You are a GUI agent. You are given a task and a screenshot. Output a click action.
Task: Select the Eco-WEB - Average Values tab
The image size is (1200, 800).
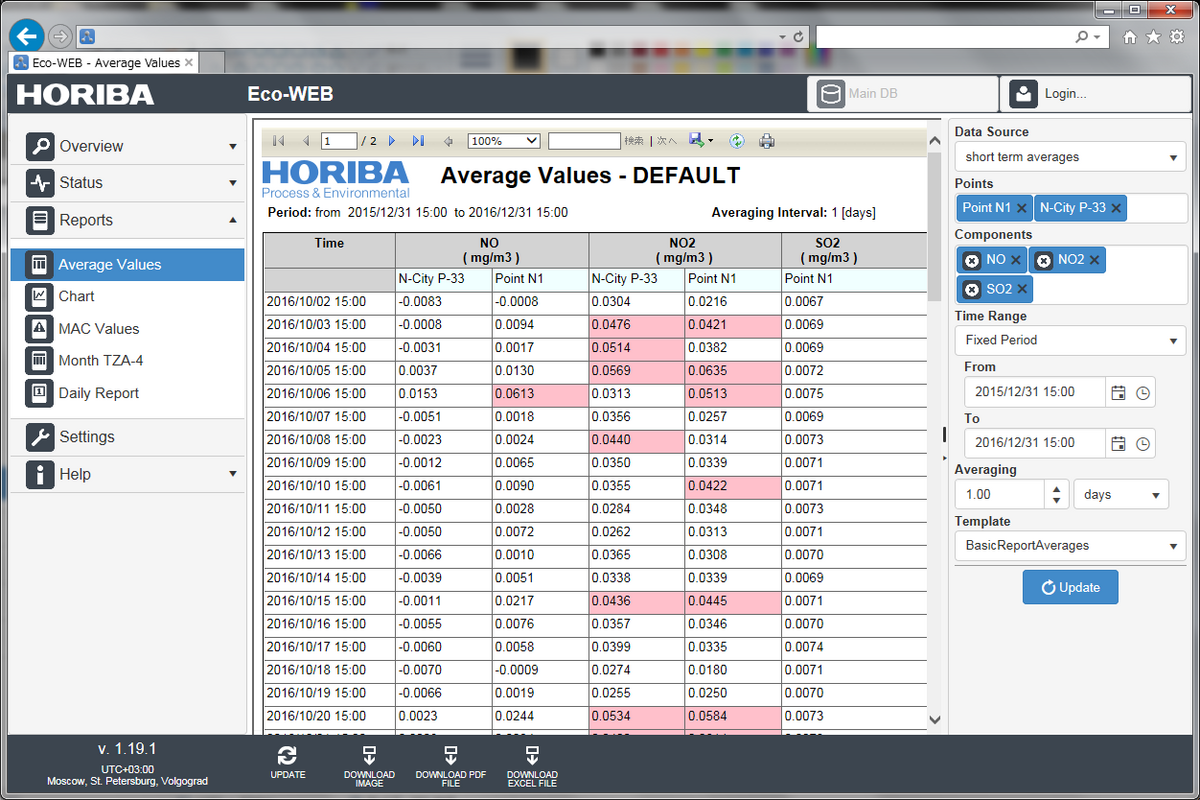[104, 62]
